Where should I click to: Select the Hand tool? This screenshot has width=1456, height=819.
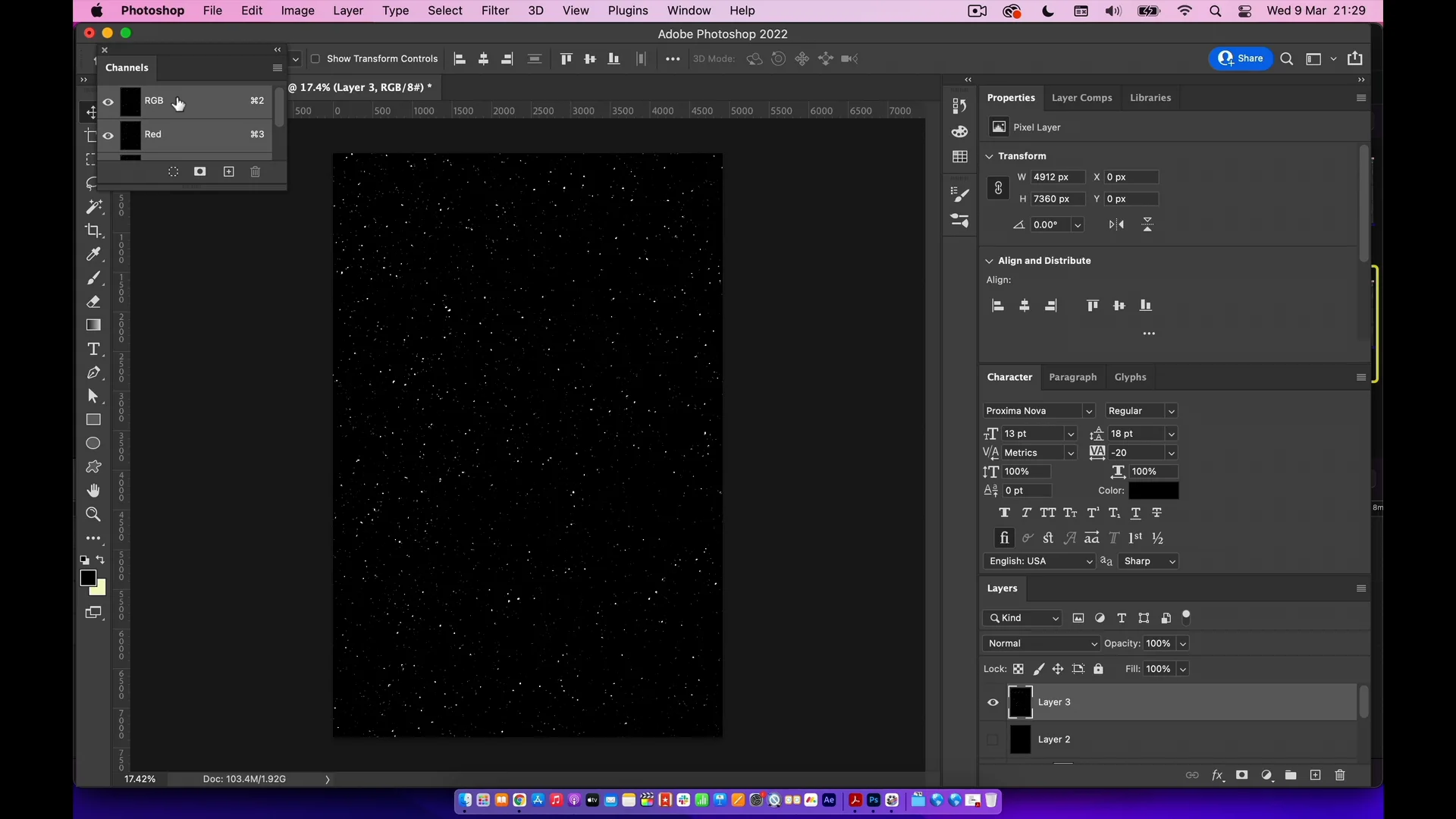(x=93, y=491)
